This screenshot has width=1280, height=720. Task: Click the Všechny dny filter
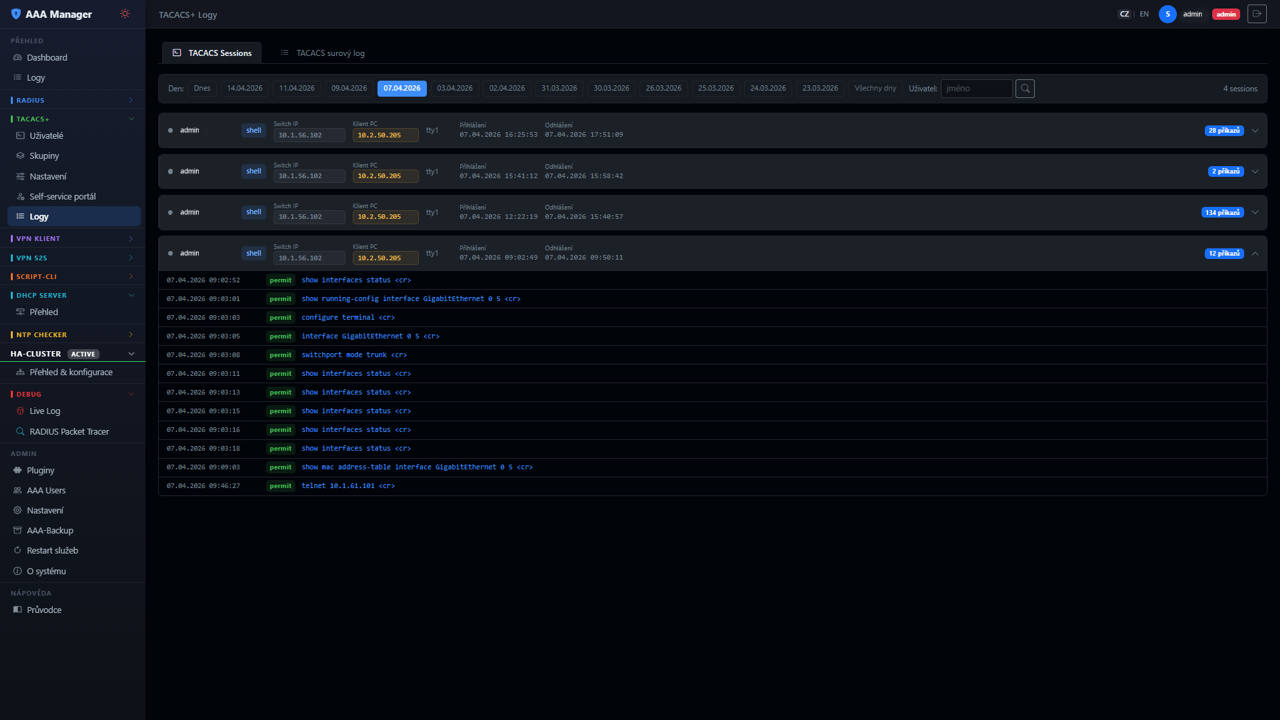coord(875,89)
